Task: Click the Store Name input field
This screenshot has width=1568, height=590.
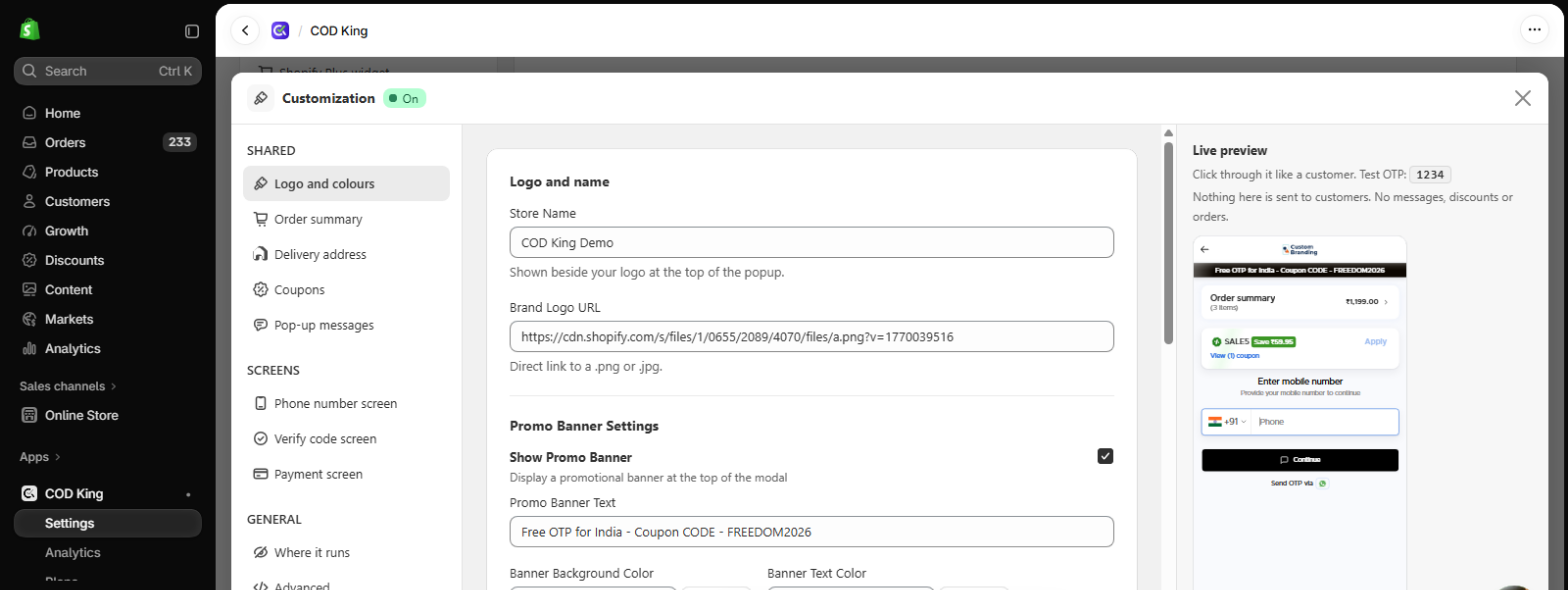Action: pos(811,242)
